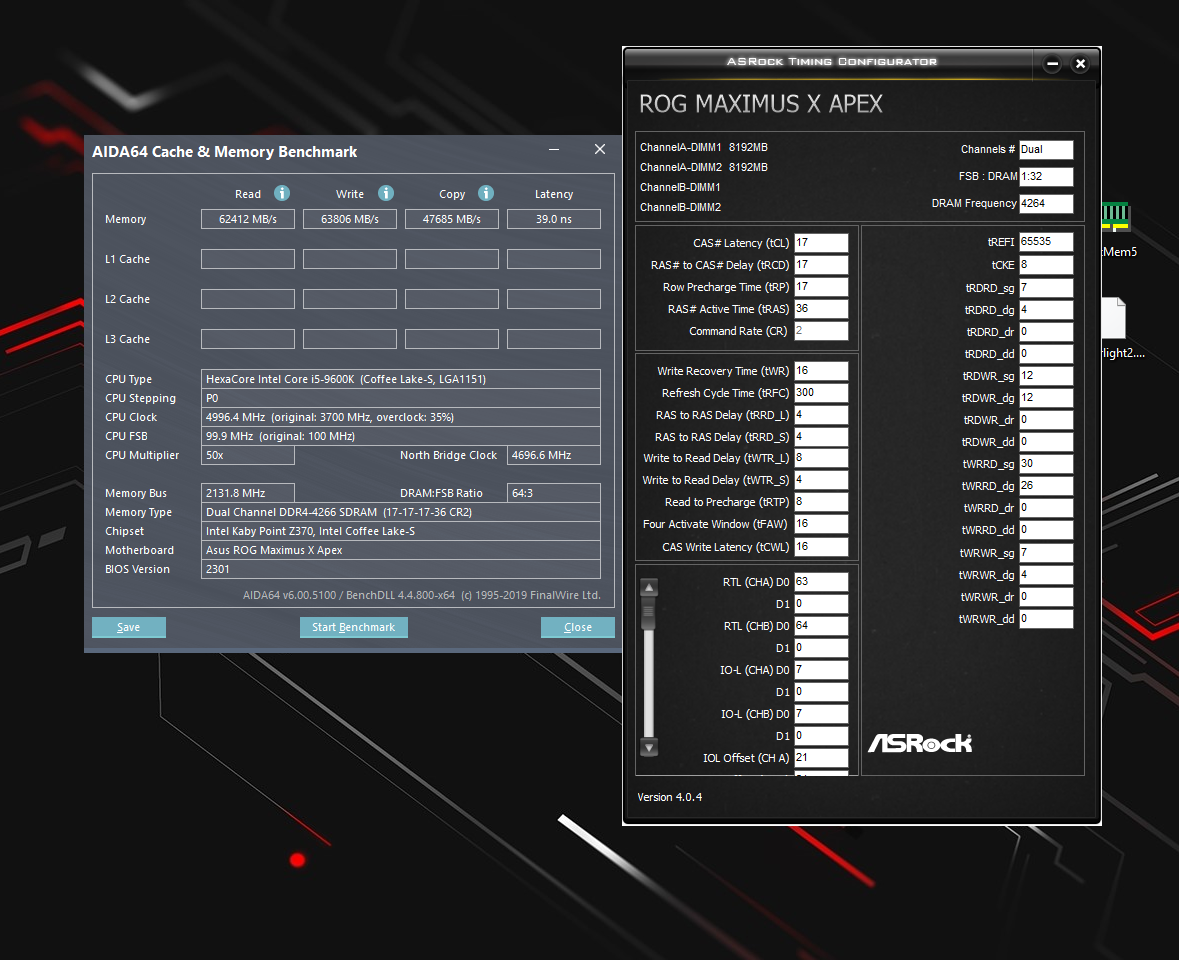This screenshot has height=960, width=1179.
Task: Open the Read benchmark info icon
Action: point(282,193)
